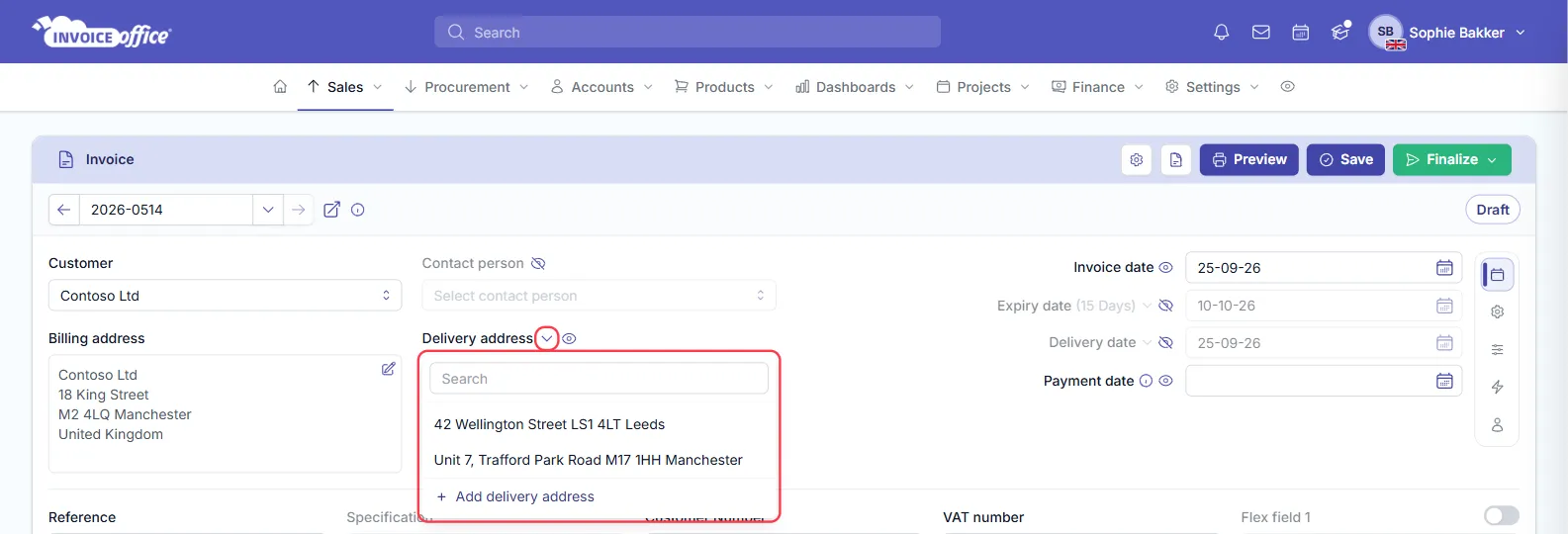The image size is (1568, 534).
Task: Toggle Expiry date visibility eye
Action: click(x=1166, y=306)
